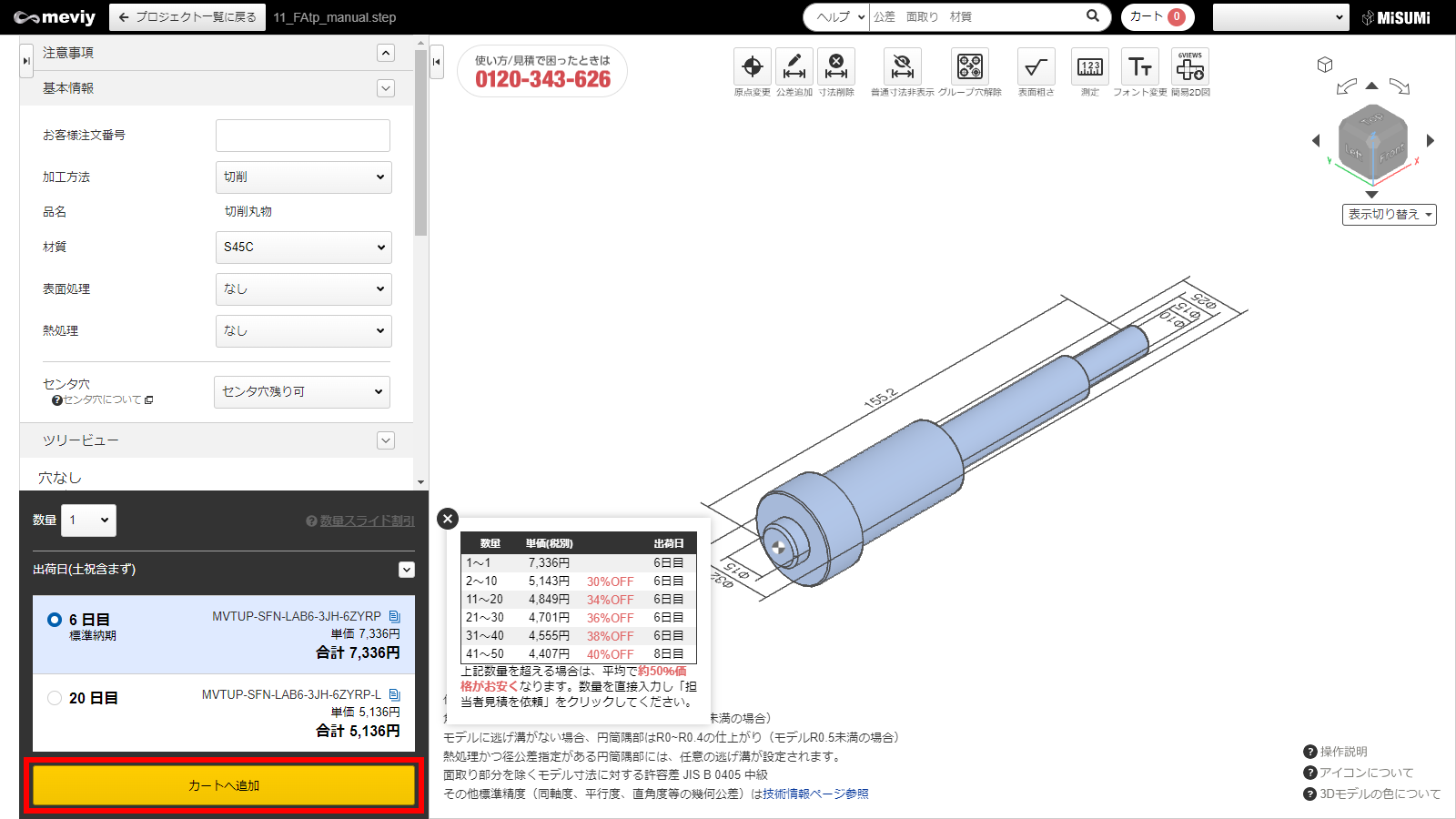Select the 20日目 delivery option
The width and height of the screenshot is (1456, 819).
55,698
